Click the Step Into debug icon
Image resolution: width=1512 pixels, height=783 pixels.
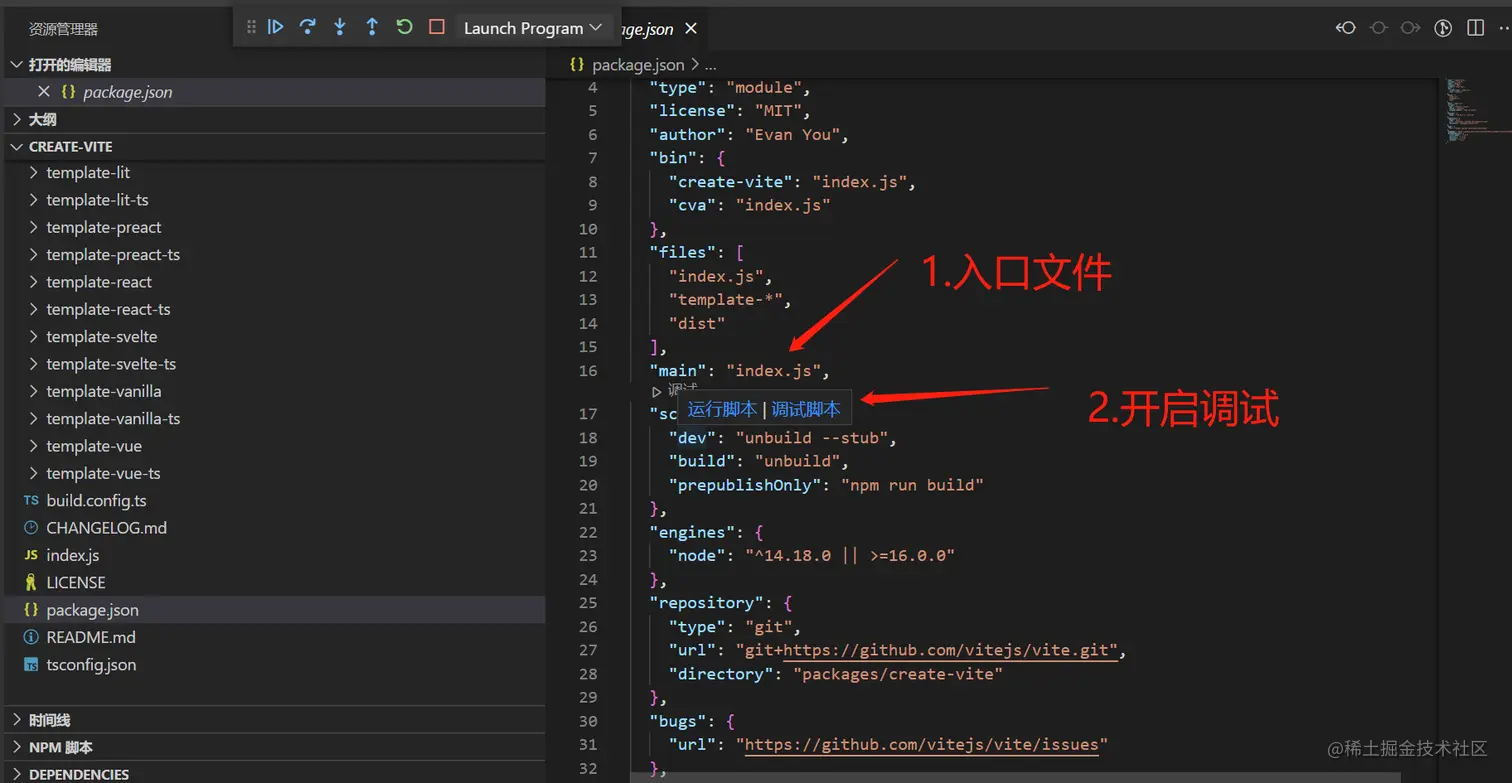[340, 27]
